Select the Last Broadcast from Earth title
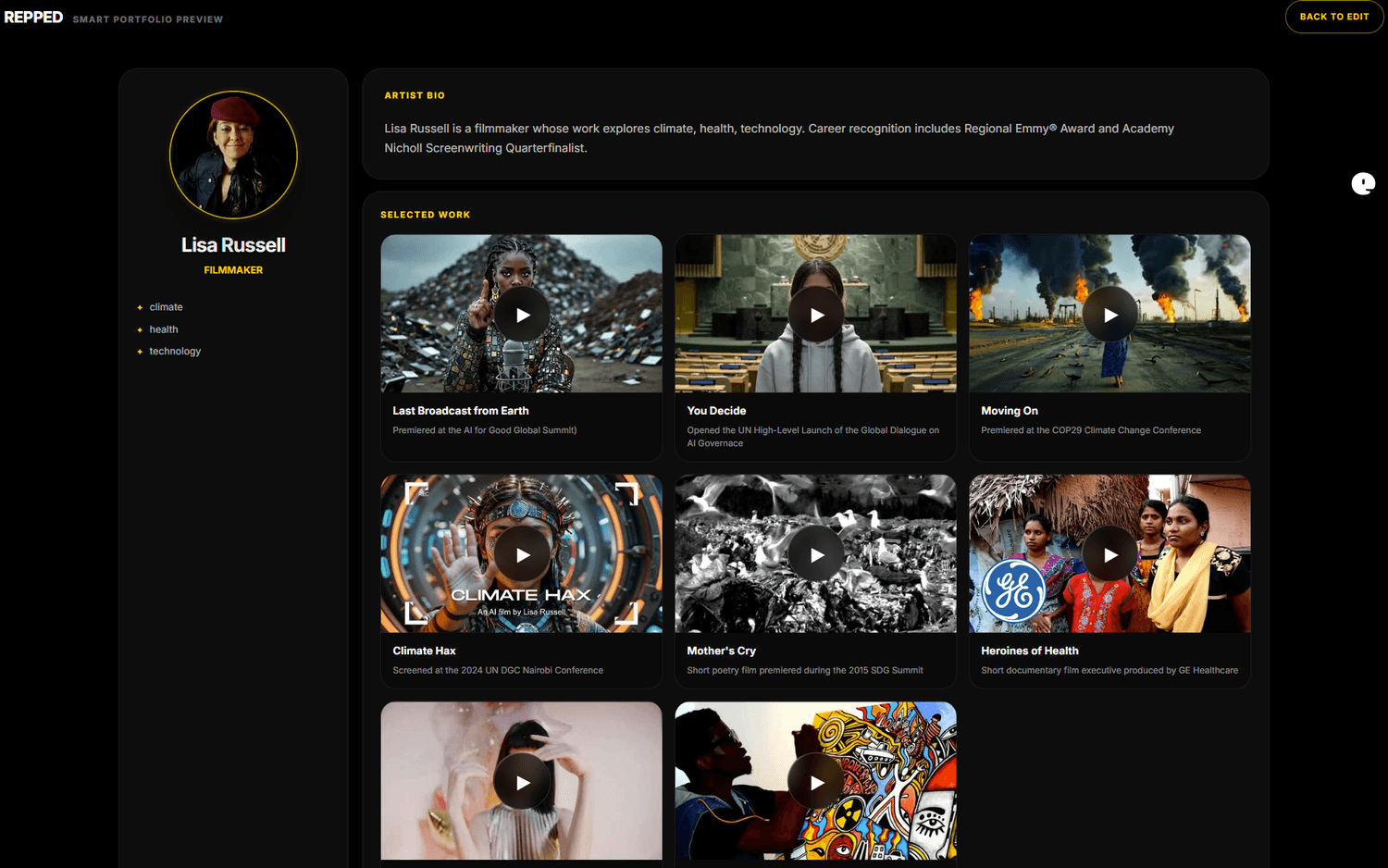Image resolution: width=1388 pixels, height=868 pixels. (x=461, y=411)
